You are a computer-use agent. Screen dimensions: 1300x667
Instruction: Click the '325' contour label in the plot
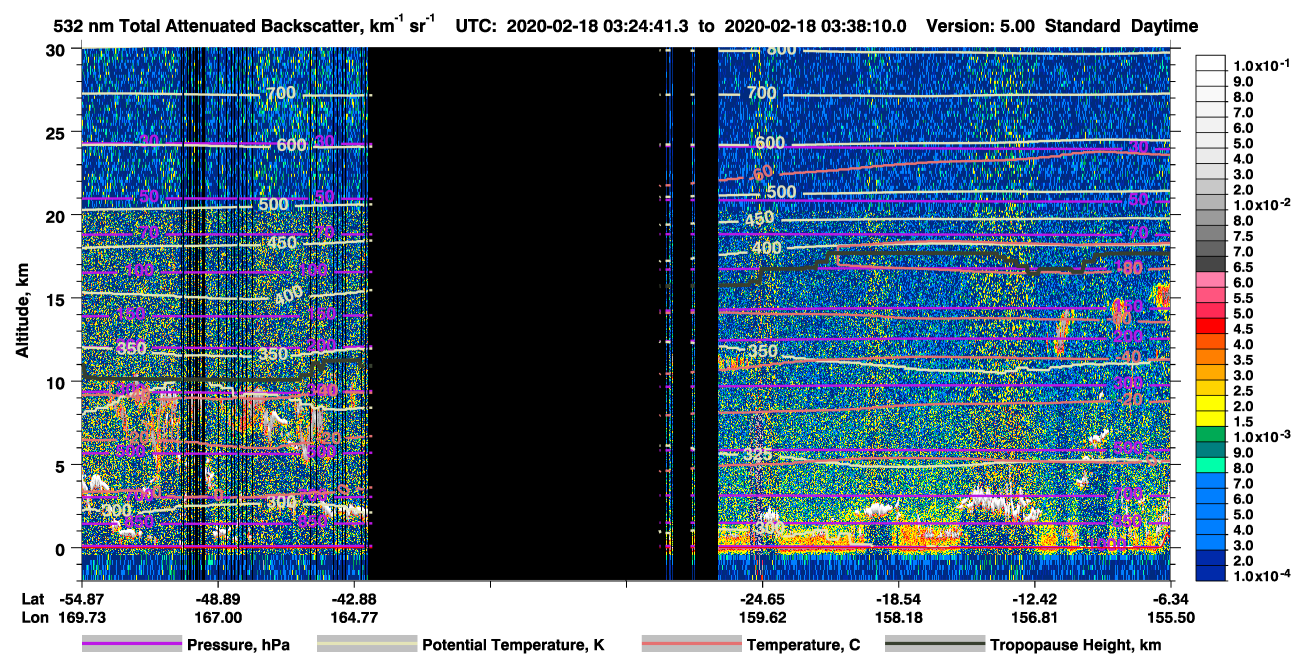(x=759, y=455)
